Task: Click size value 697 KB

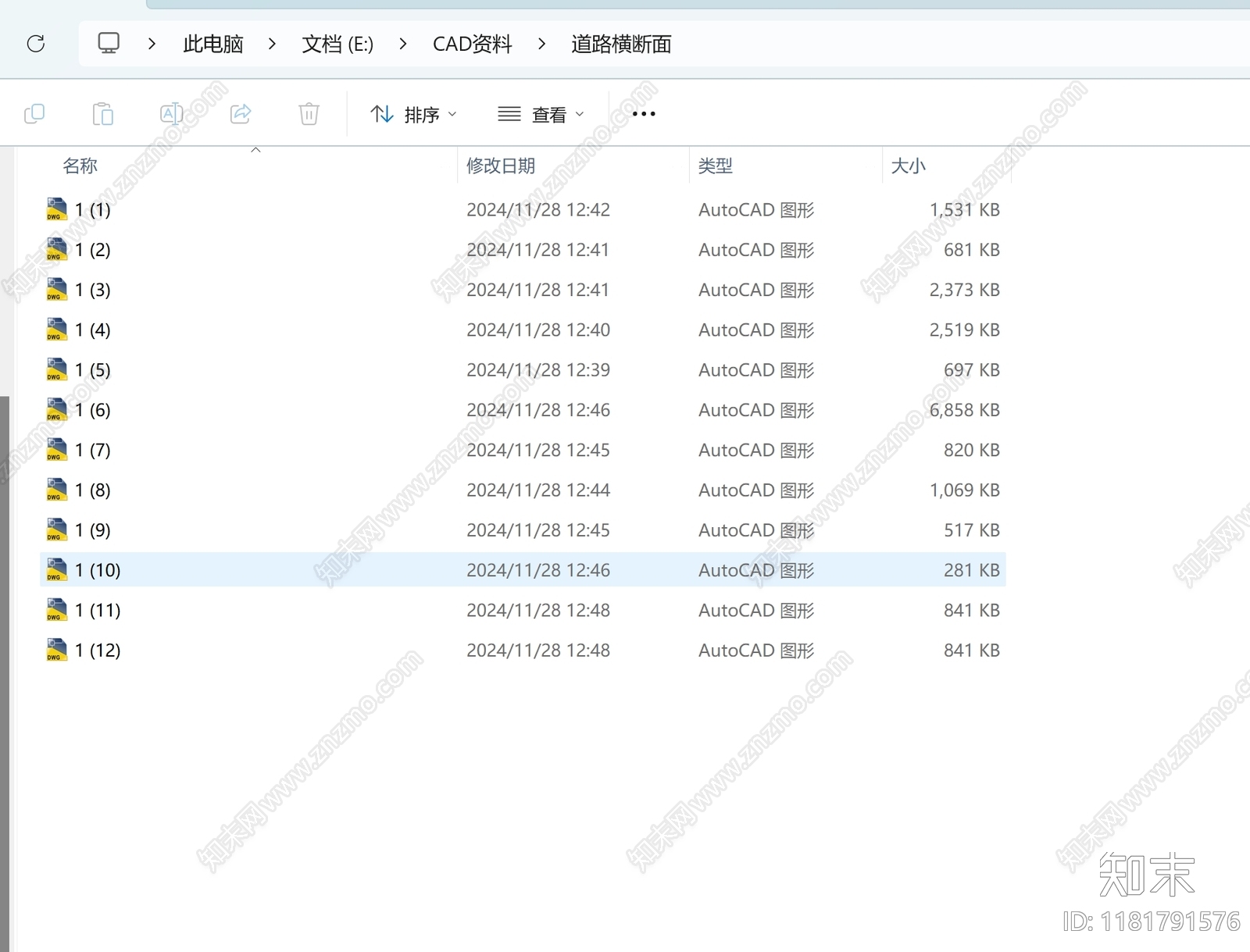Action: (x=972, y=369)
